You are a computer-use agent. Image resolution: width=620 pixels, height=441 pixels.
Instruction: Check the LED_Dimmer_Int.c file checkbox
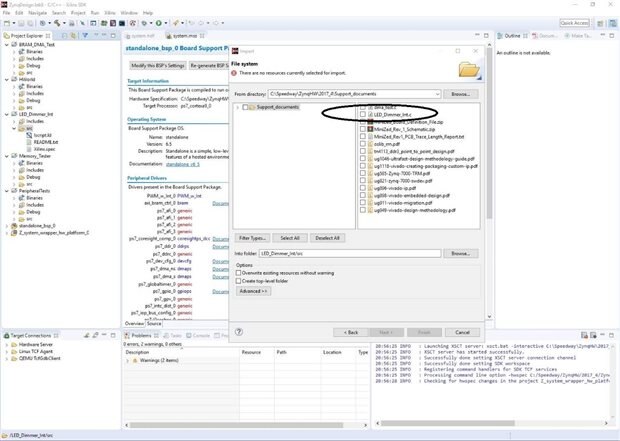point(364,115)
